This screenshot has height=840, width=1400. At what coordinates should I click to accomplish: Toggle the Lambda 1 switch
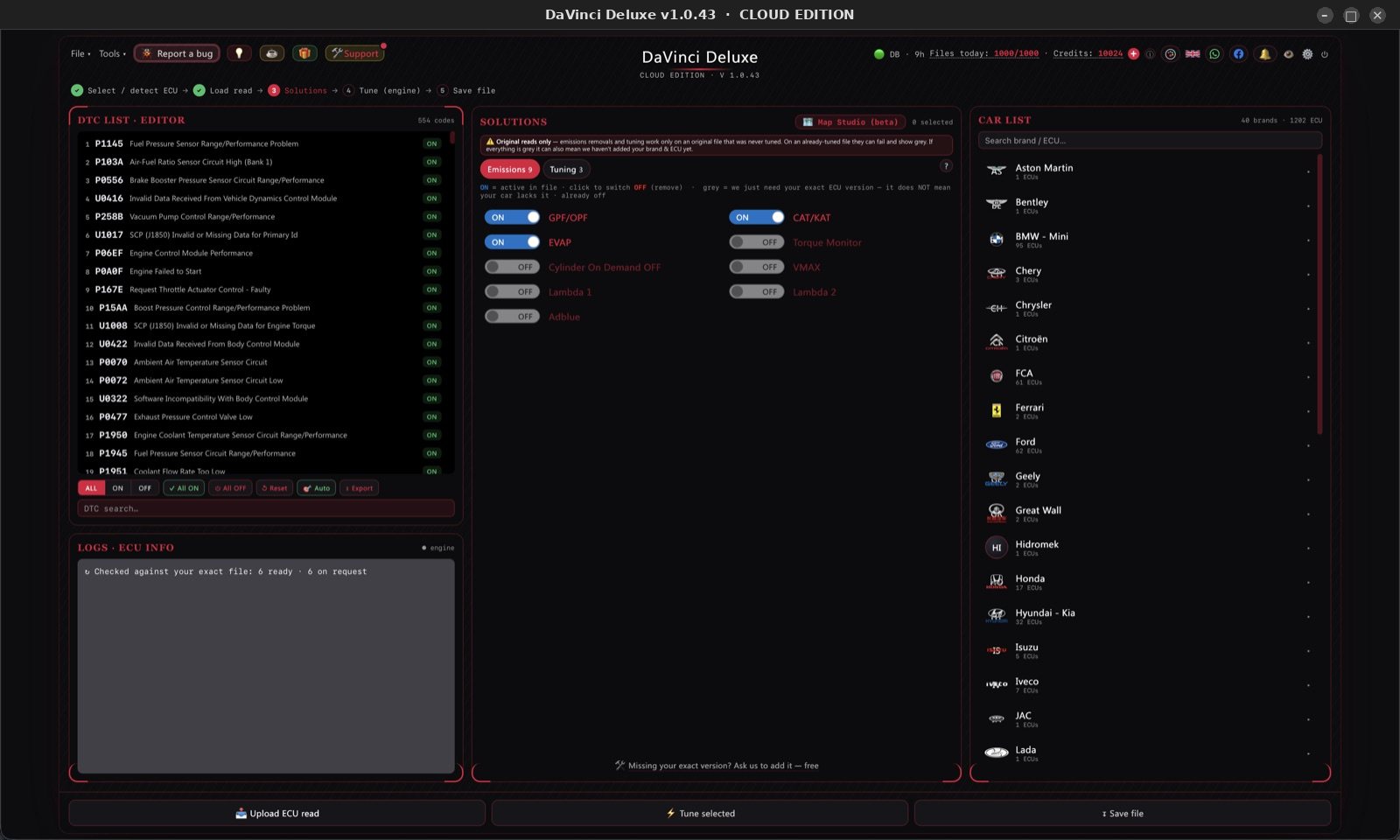click(512, 291)
